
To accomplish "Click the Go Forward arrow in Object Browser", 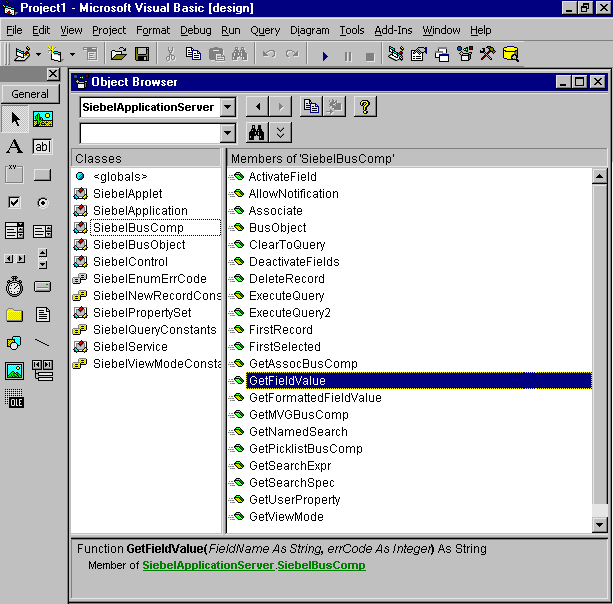I will [280, 106].
